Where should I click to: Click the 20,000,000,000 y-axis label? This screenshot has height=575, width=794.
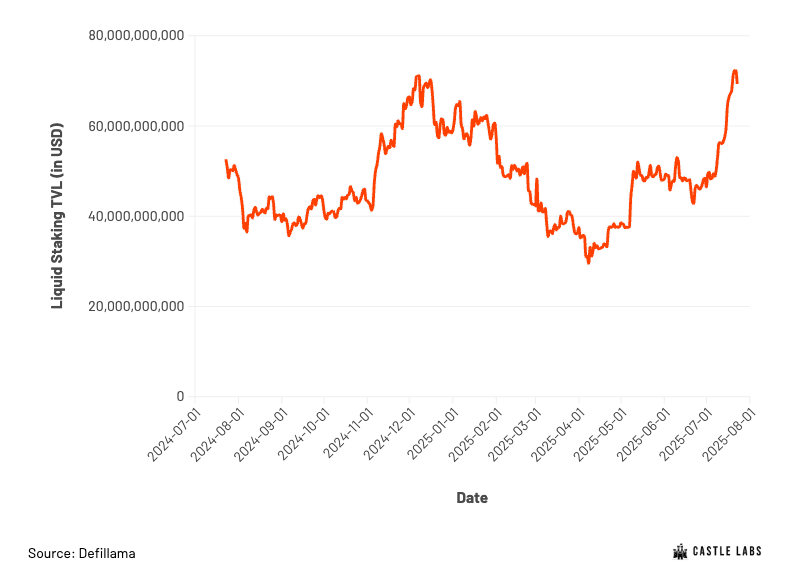[136, 306]
